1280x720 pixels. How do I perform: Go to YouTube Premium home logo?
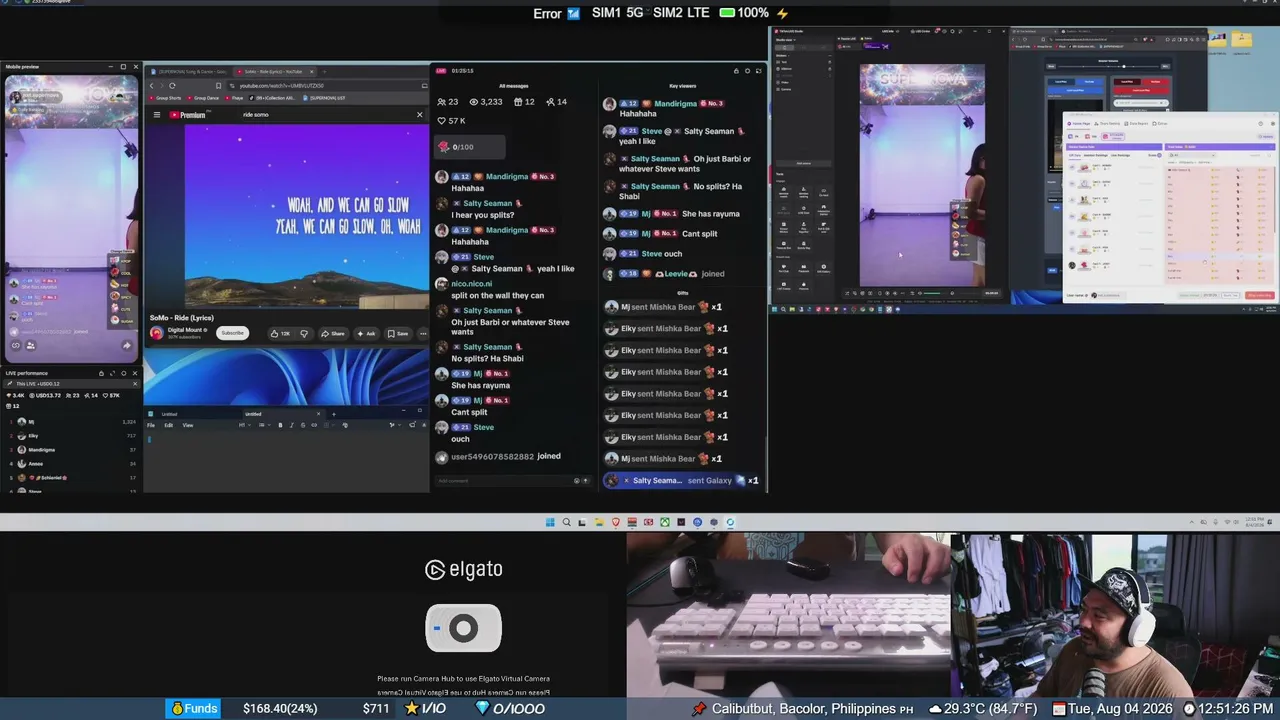coord(187,115)
